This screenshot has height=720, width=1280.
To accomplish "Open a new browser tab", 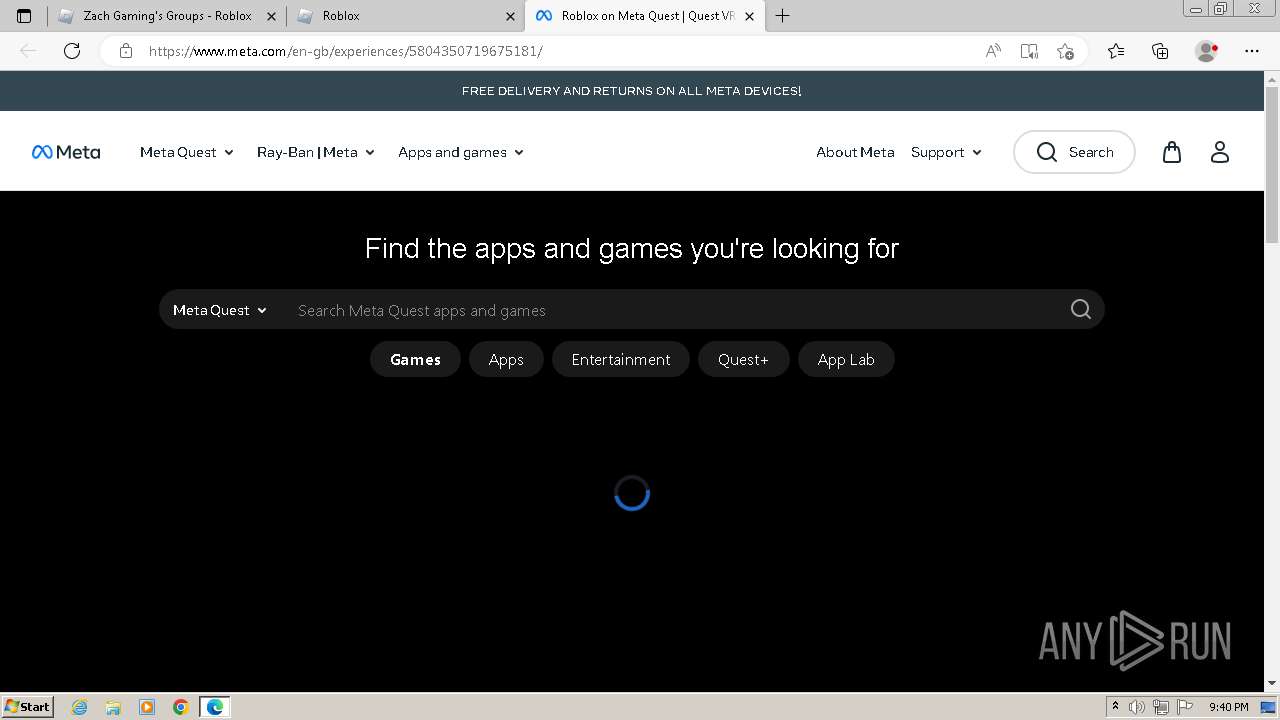I will [783, 16].
